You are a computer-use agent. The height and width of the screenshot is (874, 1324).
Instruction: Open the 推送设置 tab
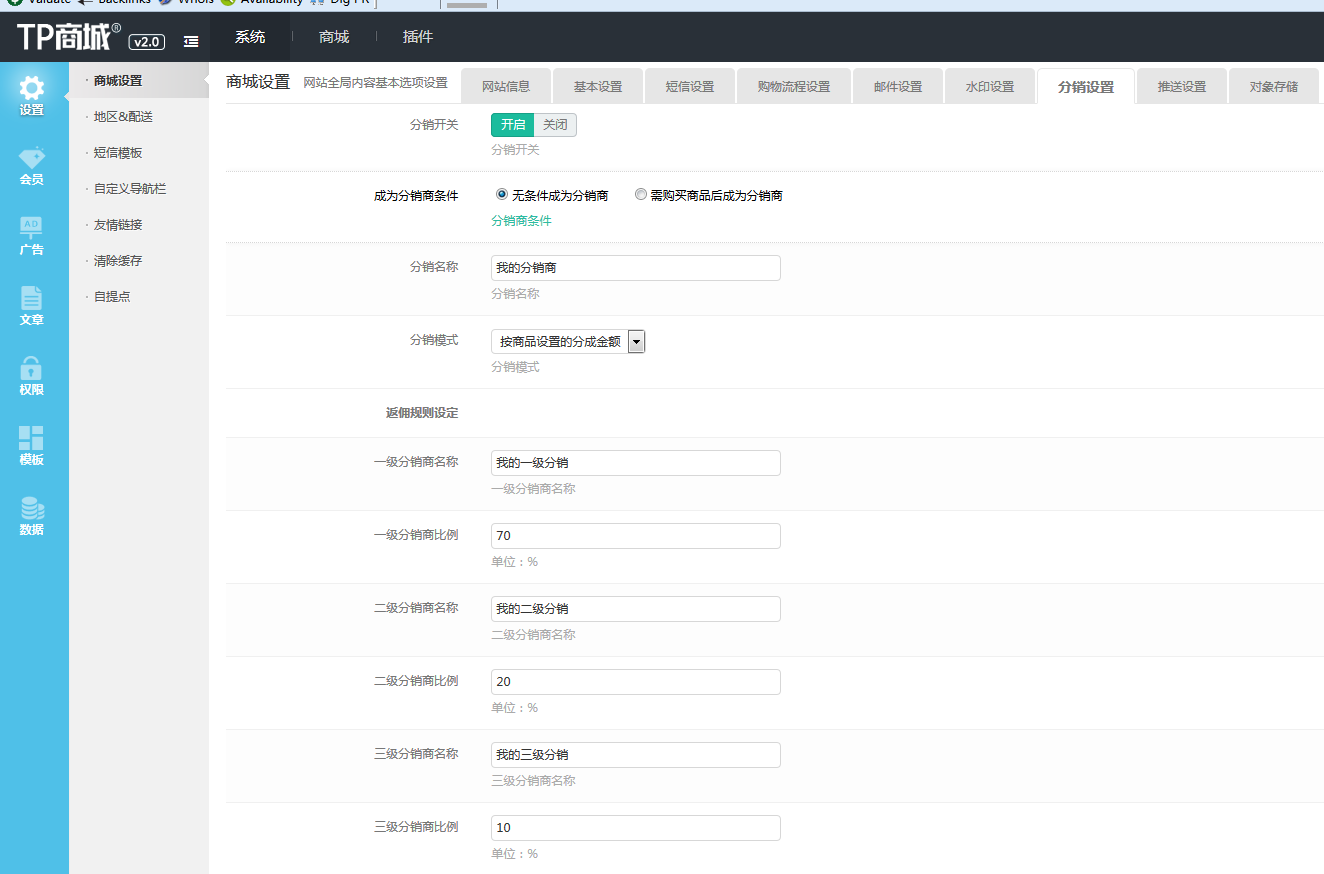(1182, 86)
